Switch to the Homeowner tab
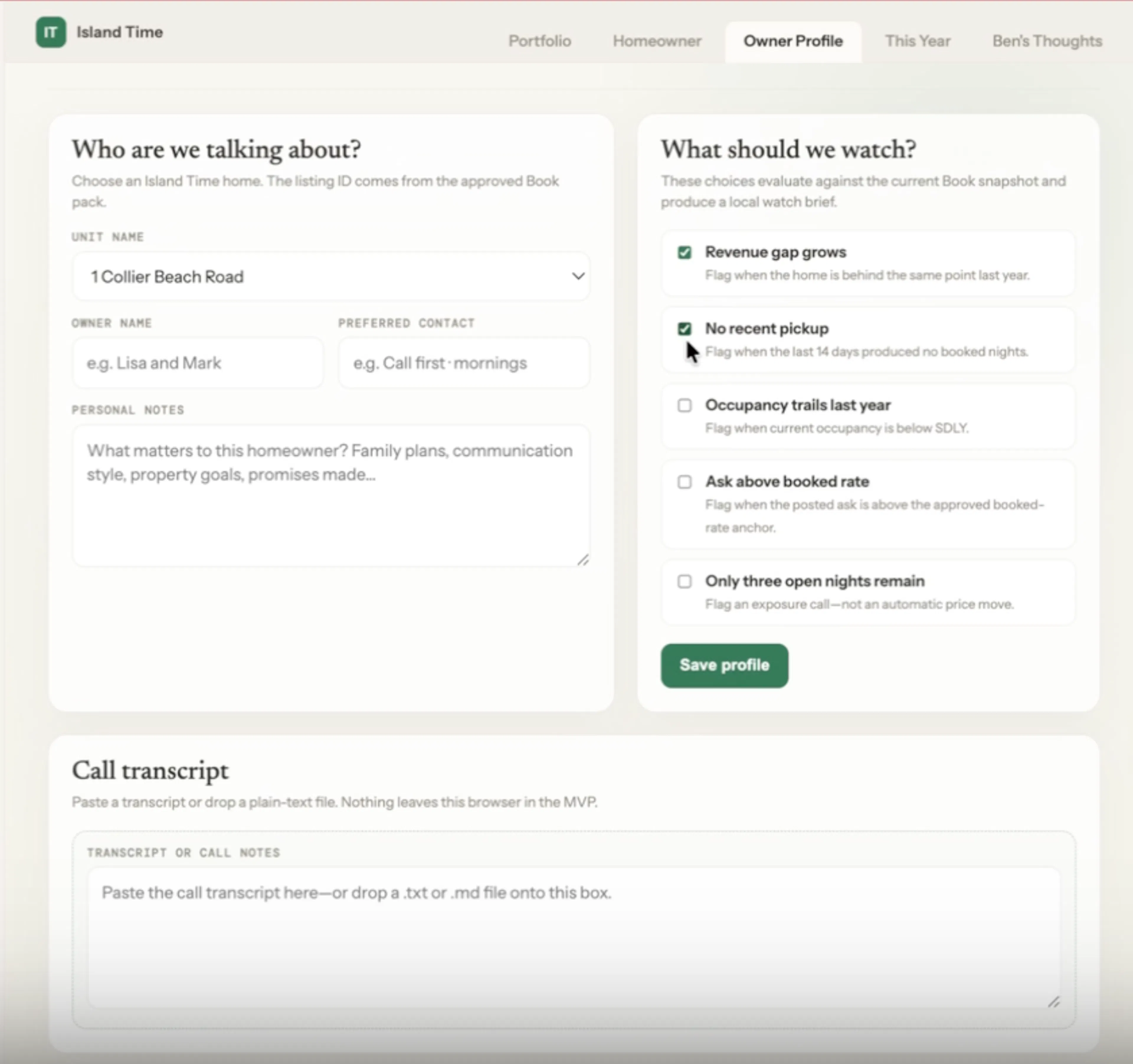1133x1064 pixels. tap(656, 41)
